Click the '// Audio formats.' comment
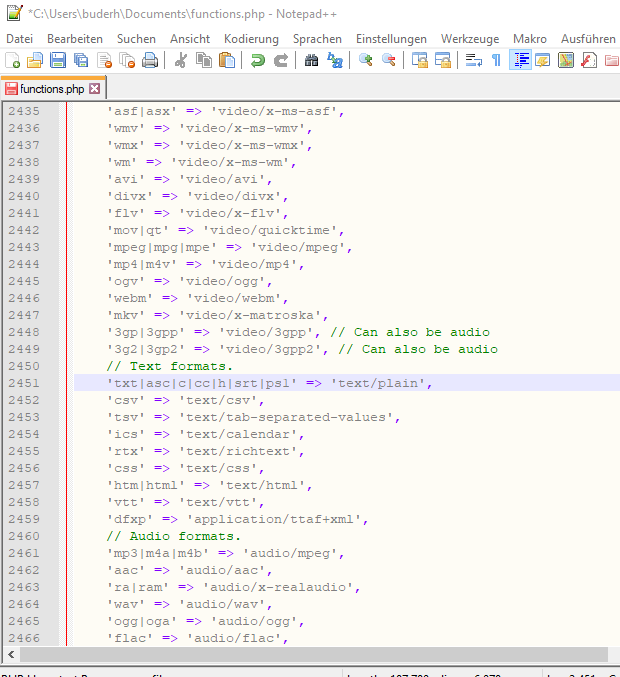This screenshot has height=677, width=620. pyautogui.click(x=173, y=536)
